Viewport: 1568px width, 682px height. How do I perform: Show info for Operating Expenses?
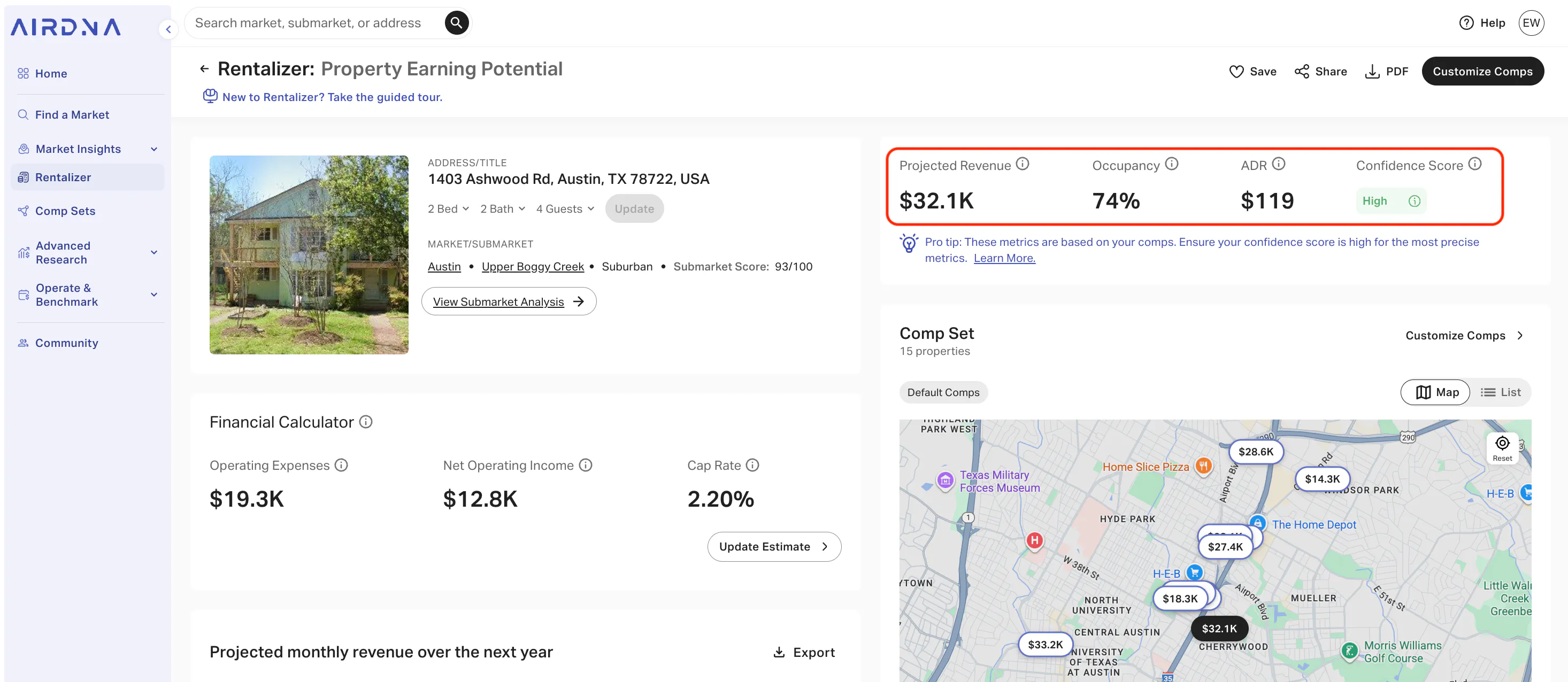coord(342,466)
